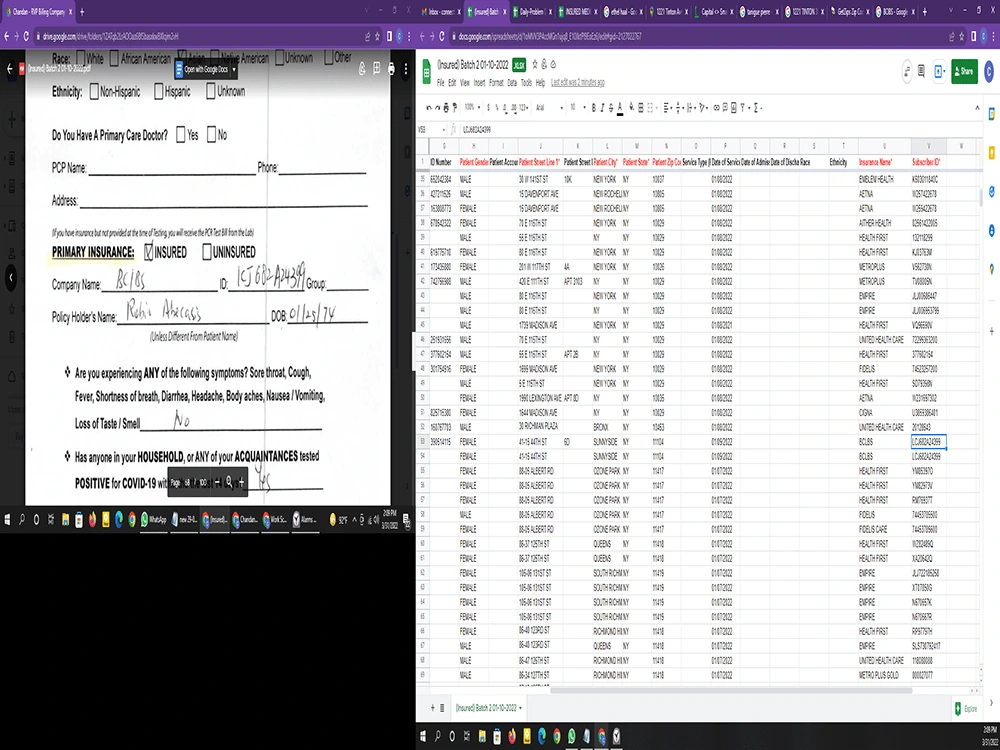Open the horizontal align dropdown
This screenshot has width=1000, height=750.
pos(667,108)
